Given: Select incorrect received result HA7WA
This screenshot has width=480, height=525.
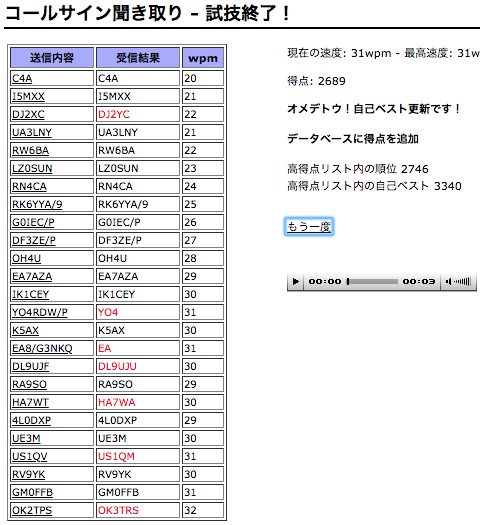Looking at the screenshot, I should click(x=116, y=402).
